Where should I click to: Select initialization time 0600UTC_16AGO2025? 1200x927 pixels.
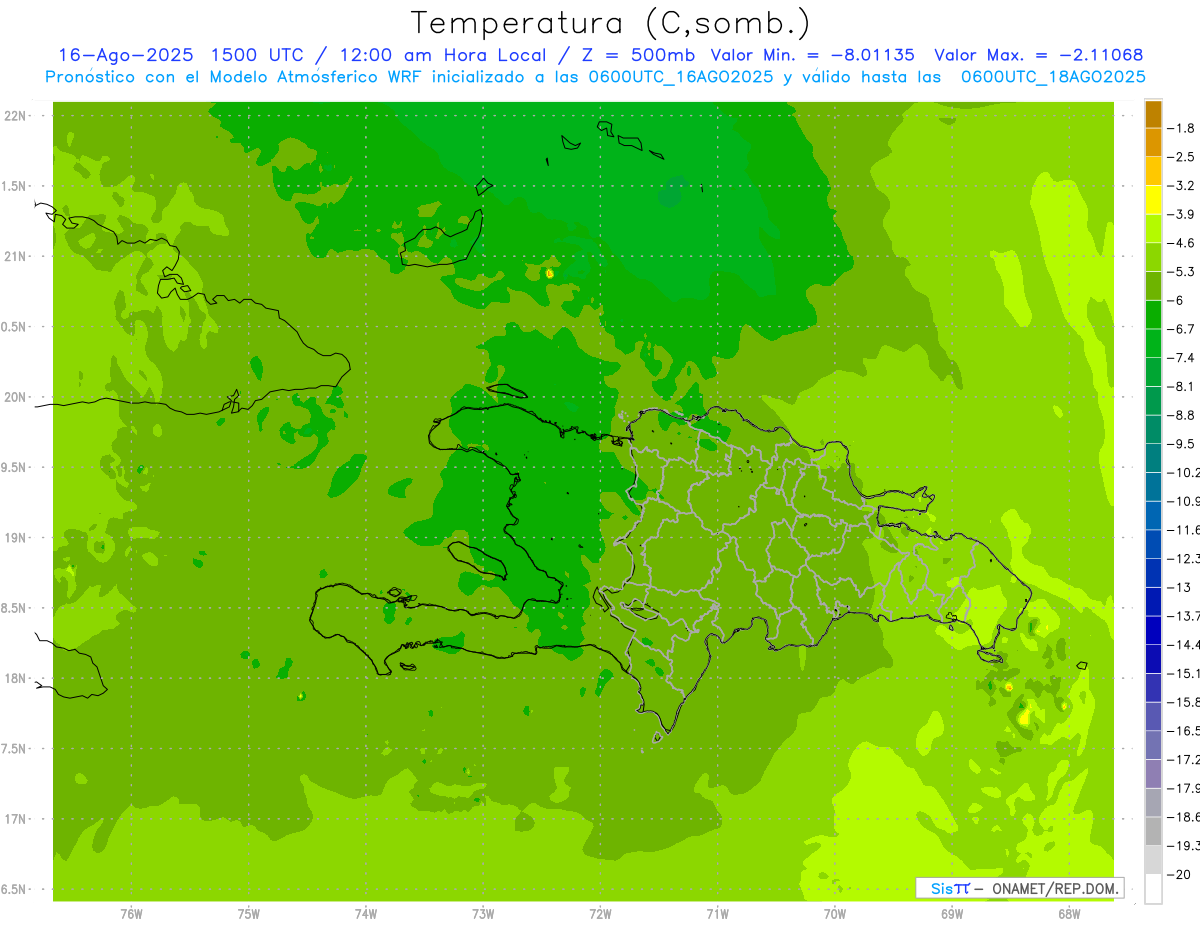click(x=682, y=77)
